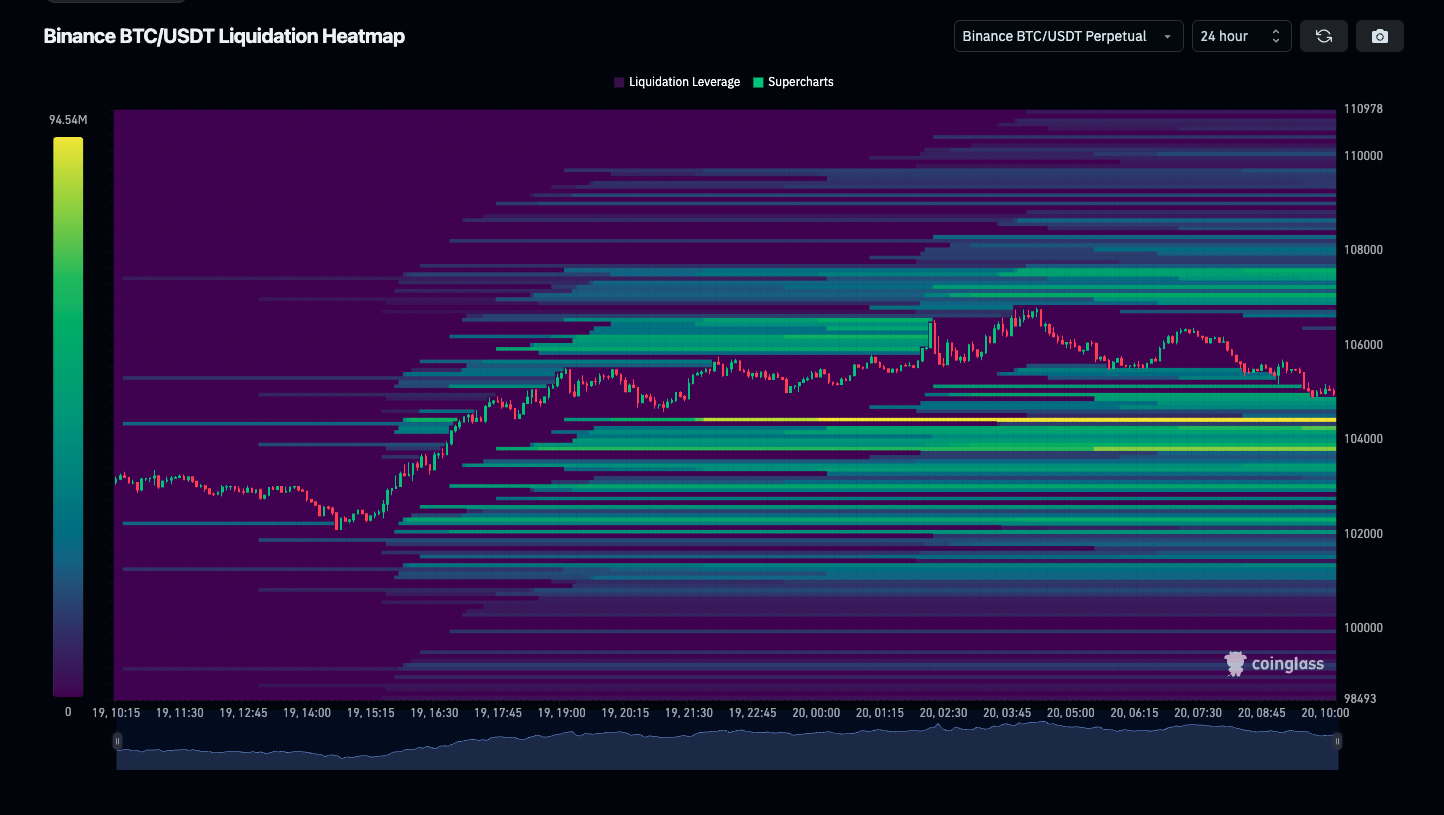This screenshot has height=815, width=1444.
Task: Click the 110000 price axis label
Action: 1363,156
